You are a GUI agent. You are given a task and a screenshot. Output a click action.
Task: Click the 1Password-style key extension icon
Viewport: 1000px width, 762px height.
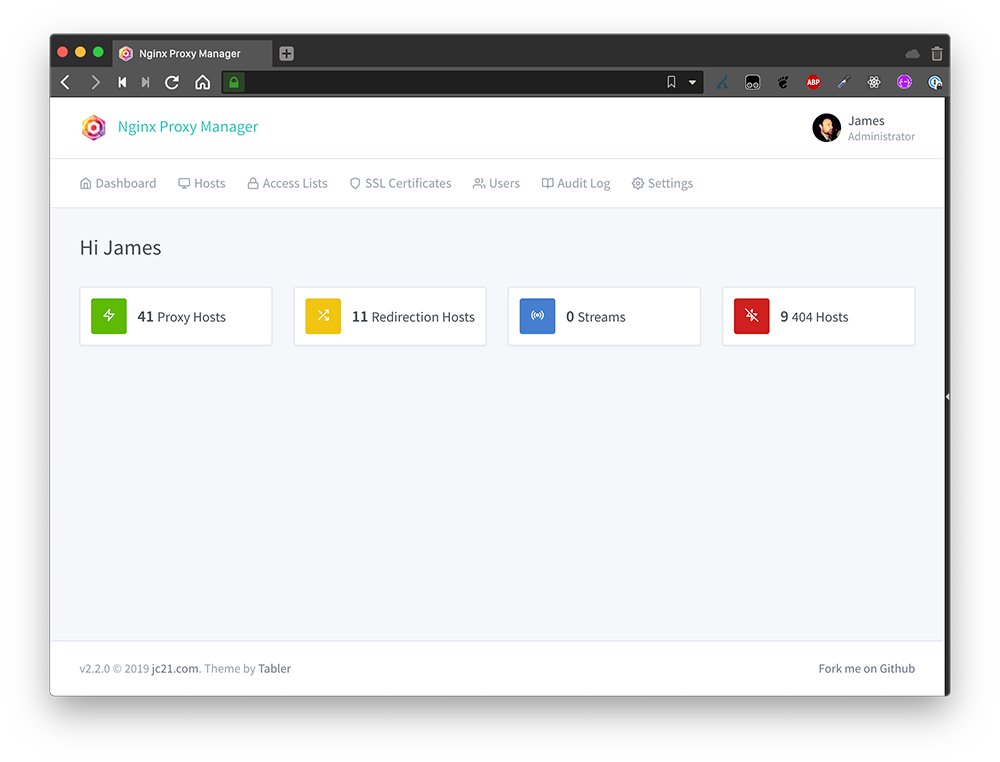(x=935, y=82)
